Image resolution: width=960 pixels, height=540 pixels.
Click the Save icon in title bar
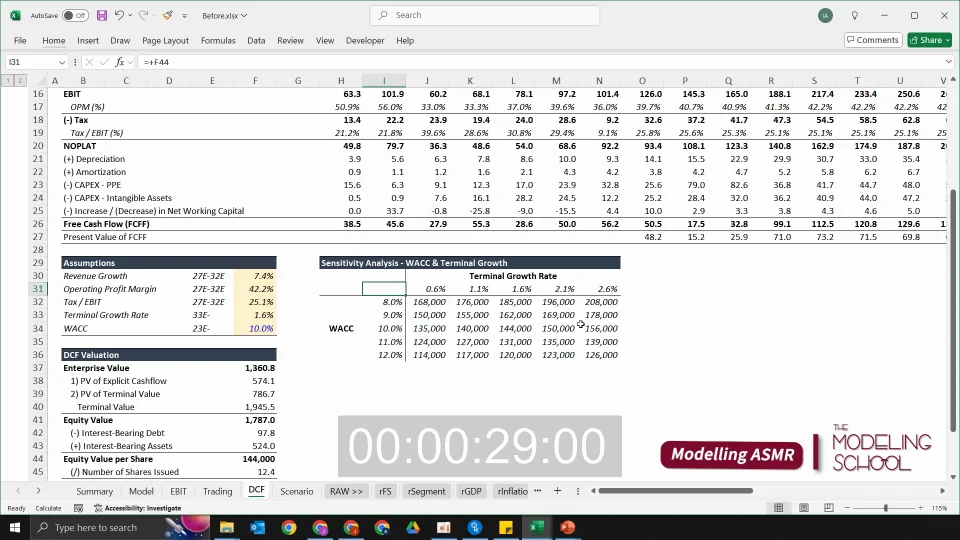click(102, 15)
